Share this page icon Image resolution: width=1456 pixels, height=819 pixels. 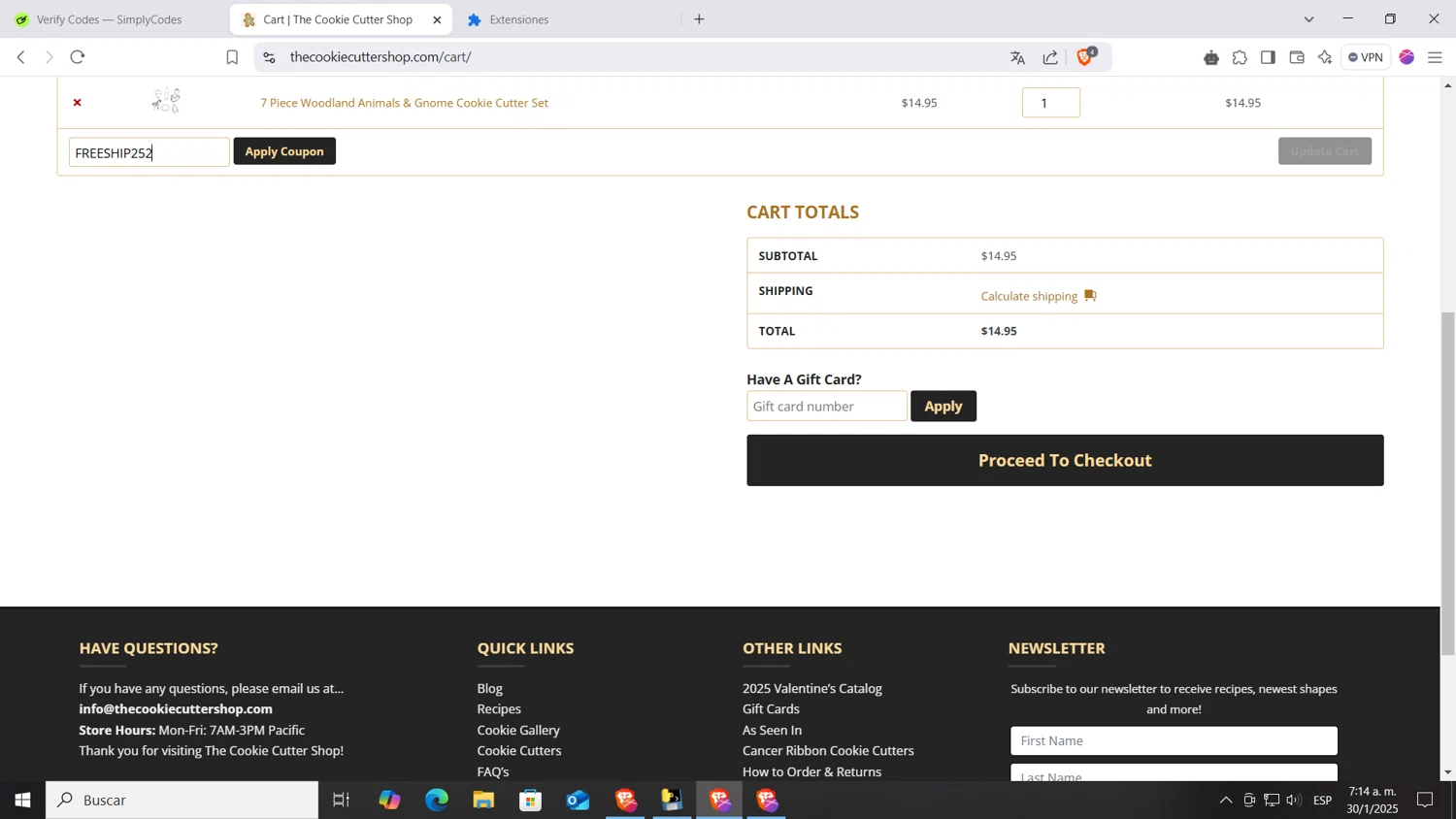tap(1050, 57)
